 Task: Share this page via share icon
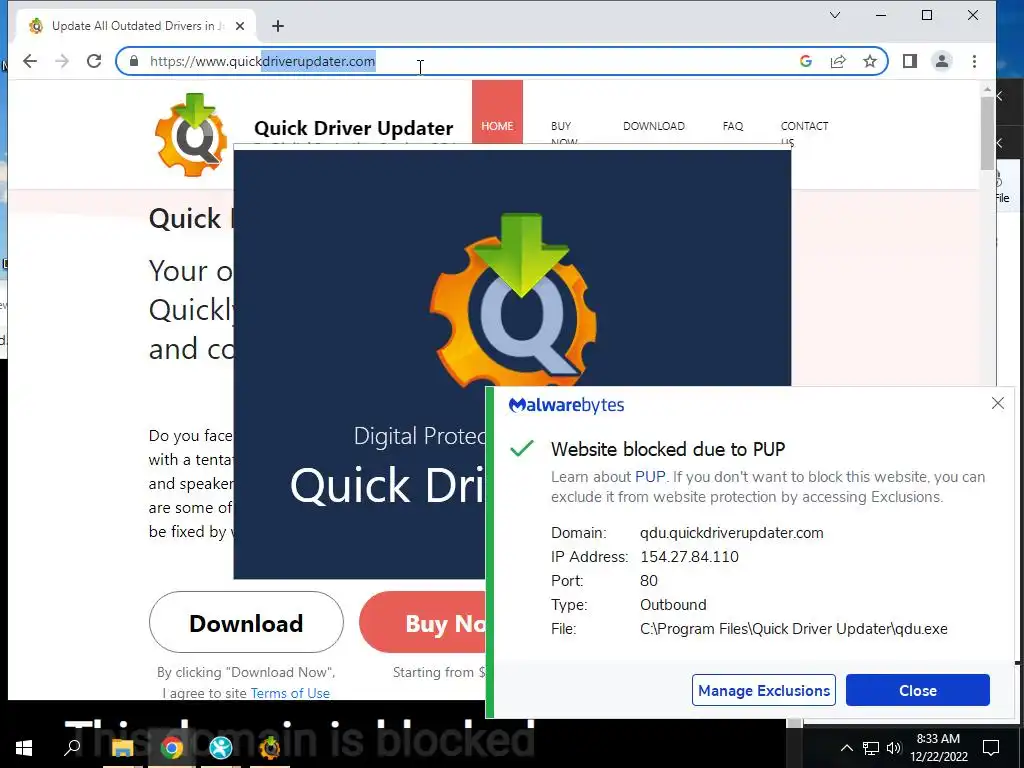click(x=838, y=61)
